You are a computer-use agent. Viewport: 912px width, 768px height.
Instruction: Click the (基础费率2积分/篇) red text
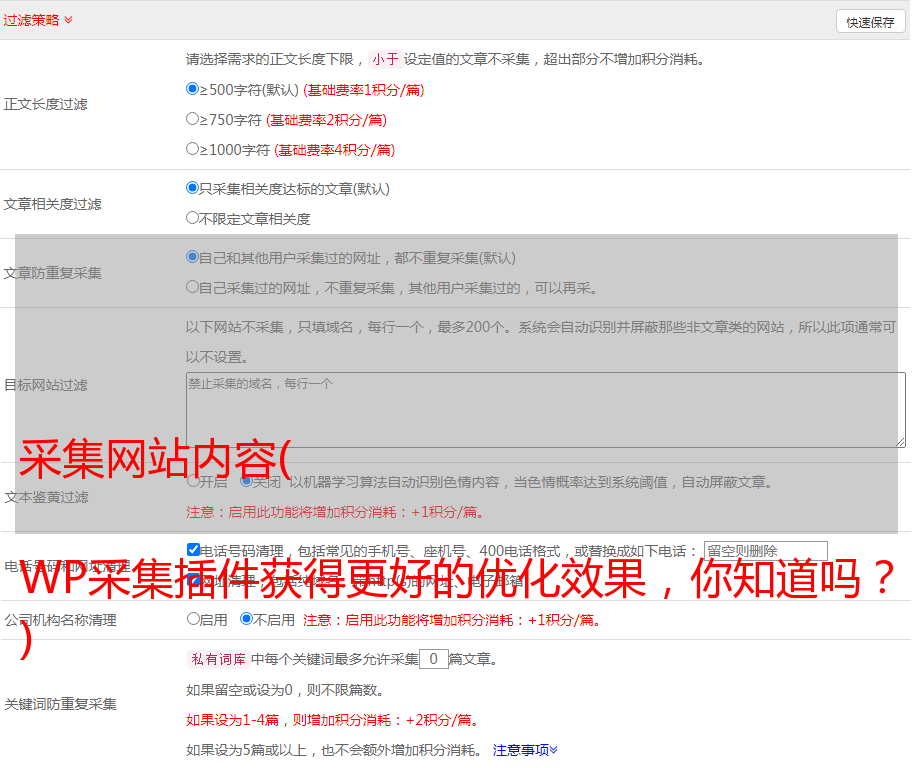pyautogui.click(x=326, y=120)
